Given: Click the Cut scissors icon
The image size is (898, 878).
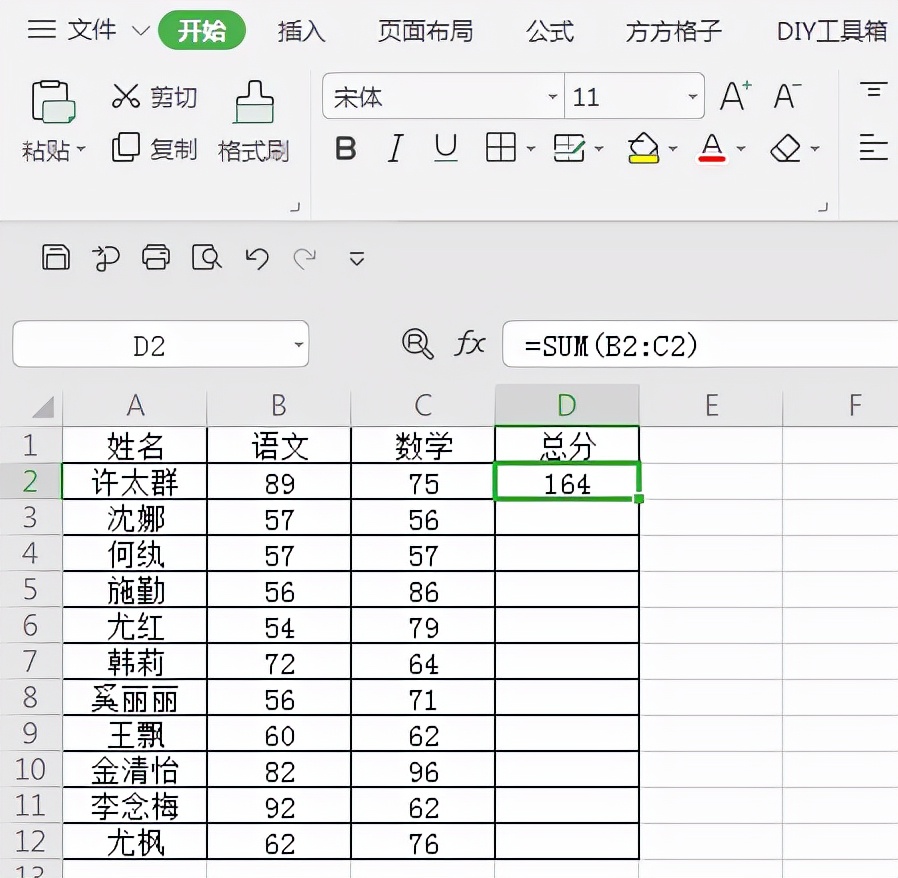Looking at the screenshot, I should coord(125,96).
